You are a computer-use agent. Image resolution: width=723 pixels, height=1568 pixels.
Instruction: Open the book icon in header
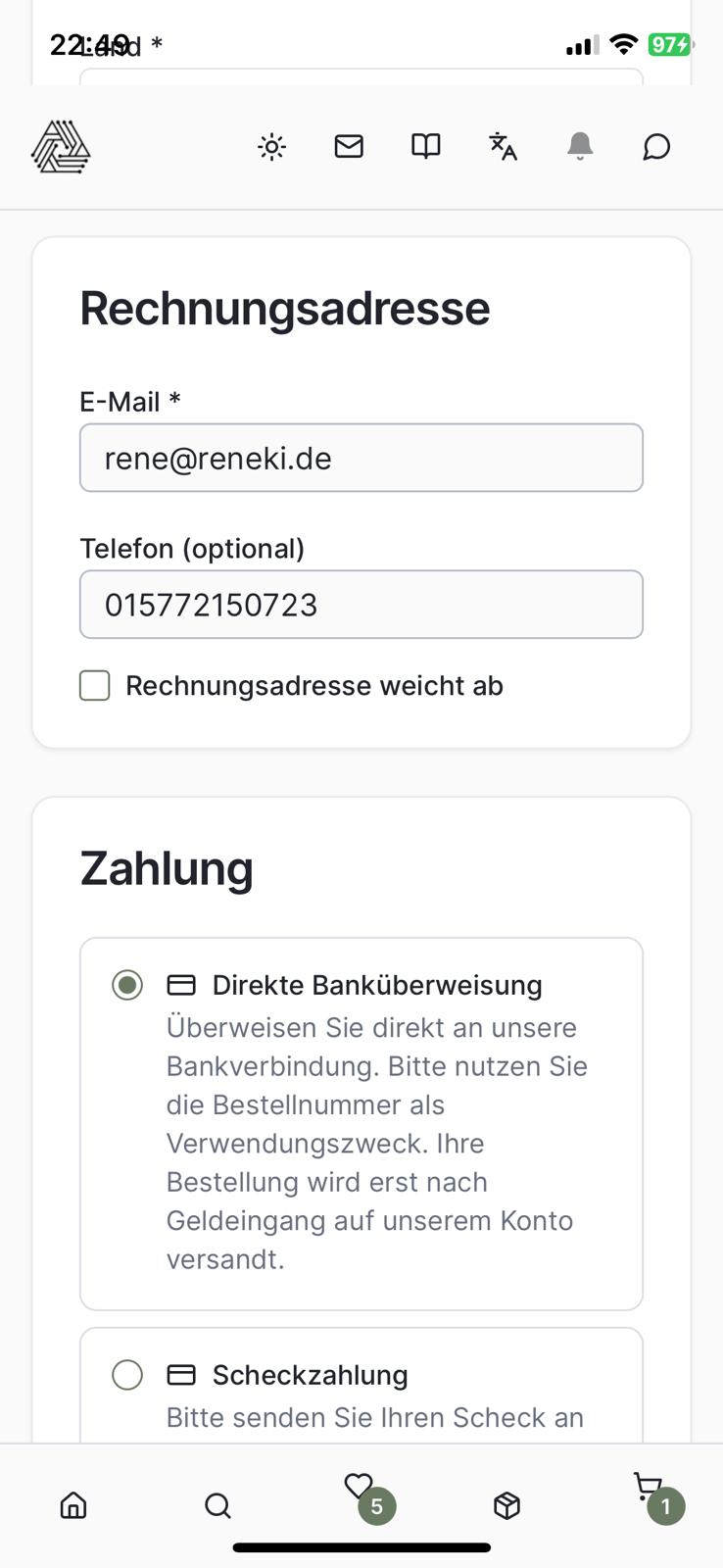click(426, 147)
